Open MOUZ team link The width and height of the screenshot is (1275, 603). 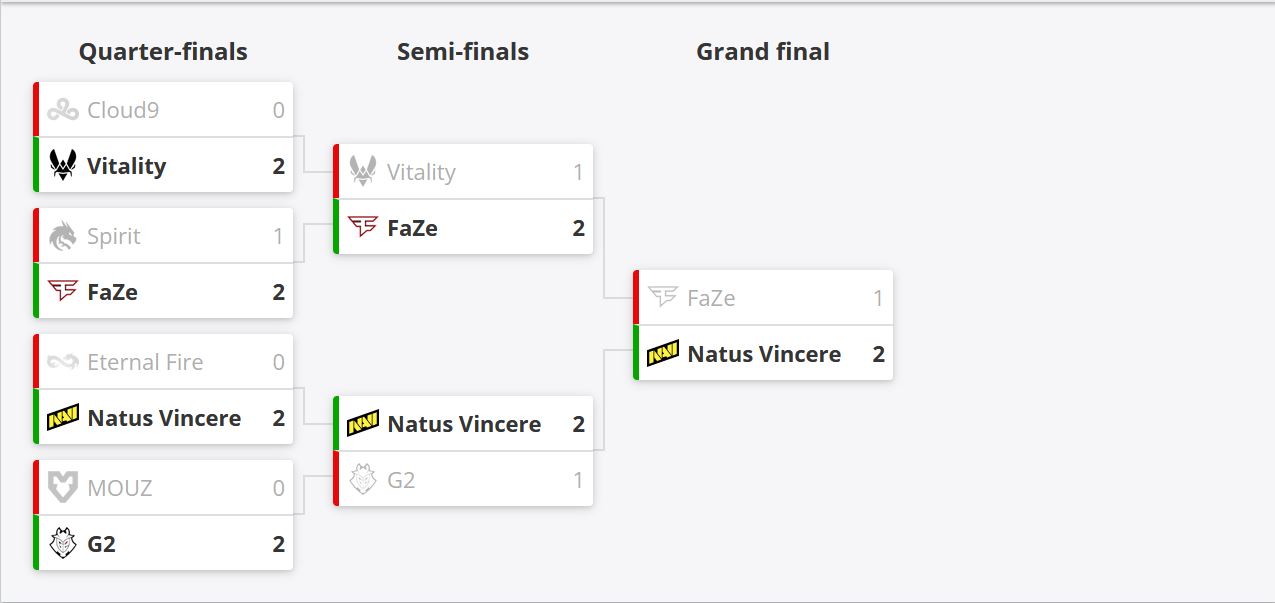click(x=120, y=488)
